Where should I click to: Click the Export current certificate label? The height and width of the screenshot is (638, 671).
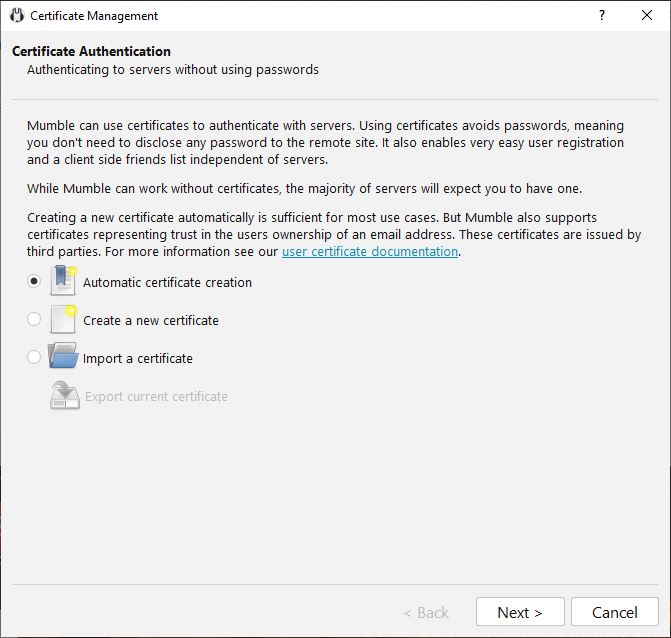point(156,397)
